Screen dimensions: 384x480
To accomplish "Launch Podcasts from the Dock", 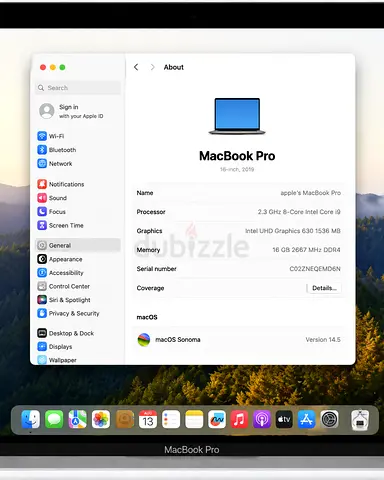I will [262, 419].
